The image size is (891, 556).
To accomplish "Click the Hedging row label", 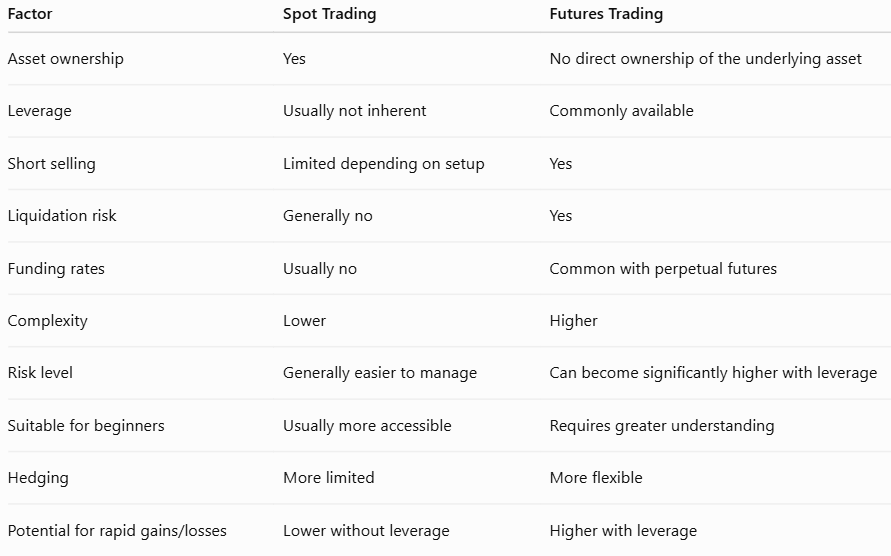I will click(x=38, y=478).
